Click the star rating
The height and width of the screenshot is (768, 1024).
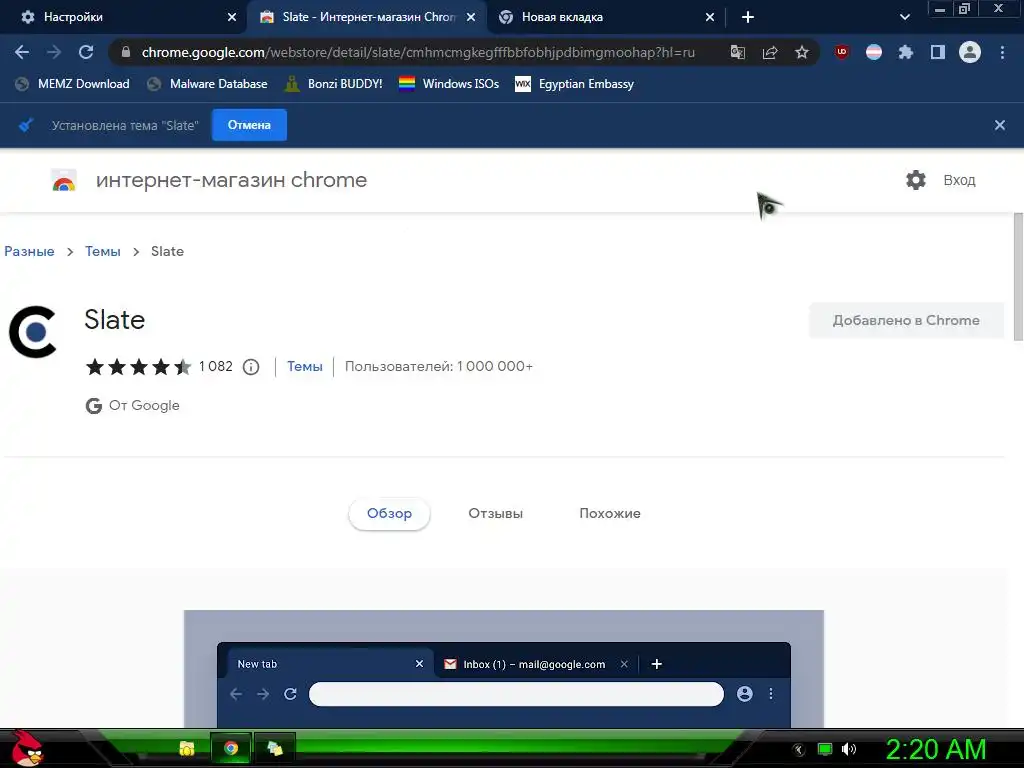pos(138,366)
